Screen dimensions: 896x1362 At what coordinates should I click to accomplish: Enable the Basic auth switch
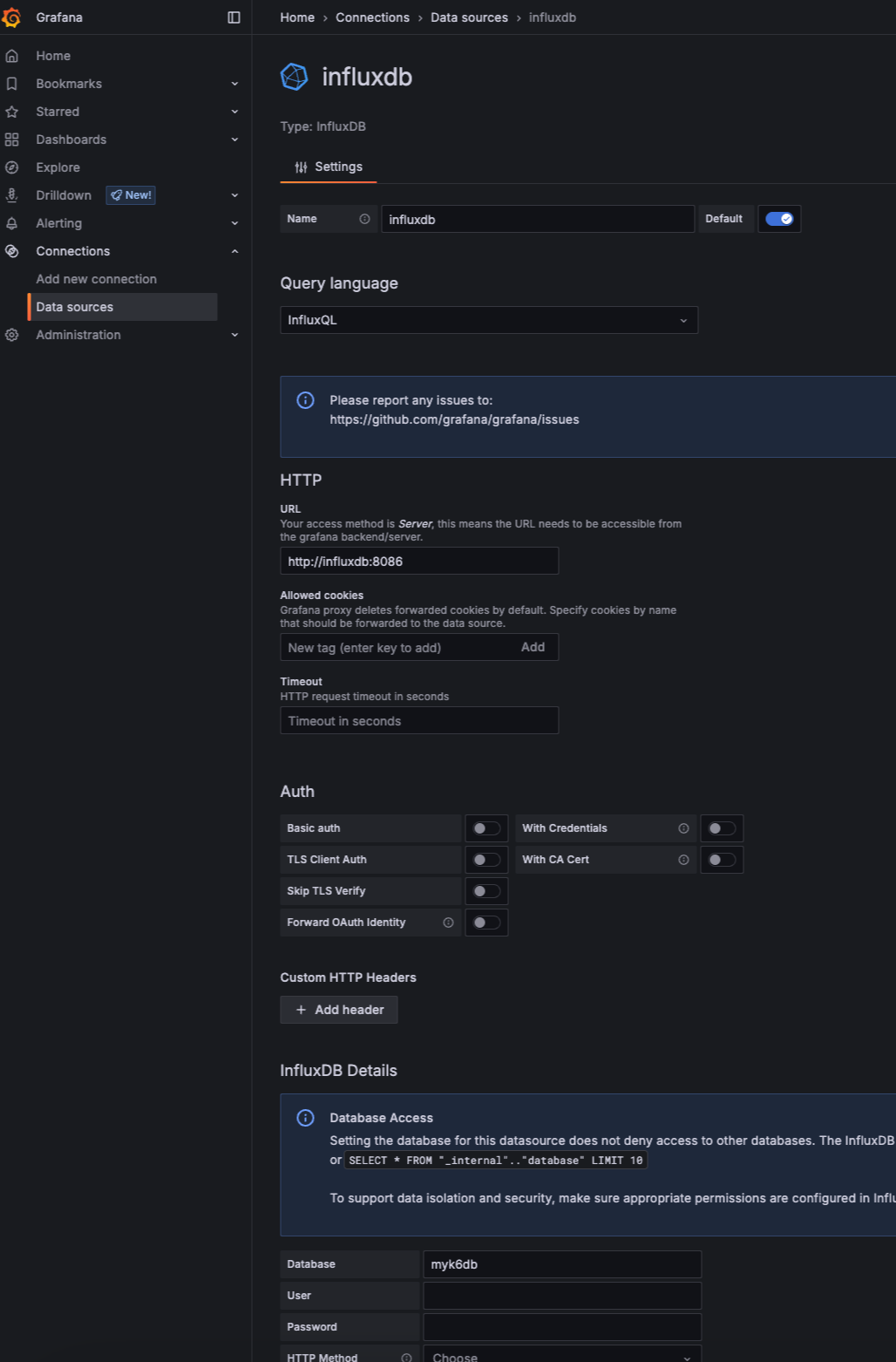[486, 828]
